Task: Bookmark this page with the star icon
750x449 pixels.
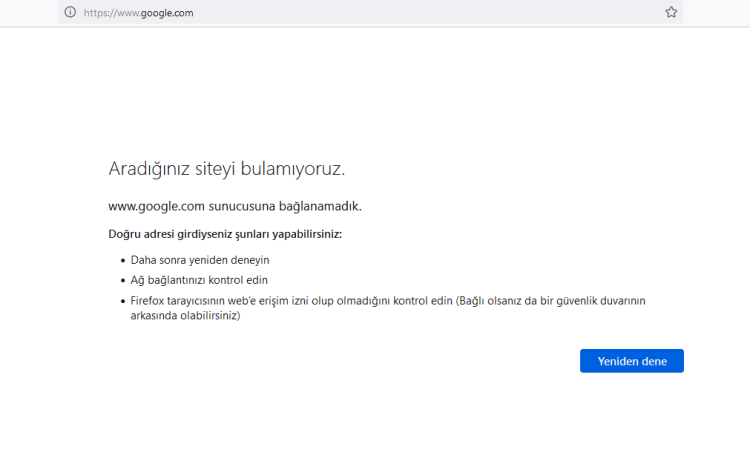Action: coord(671,12)
